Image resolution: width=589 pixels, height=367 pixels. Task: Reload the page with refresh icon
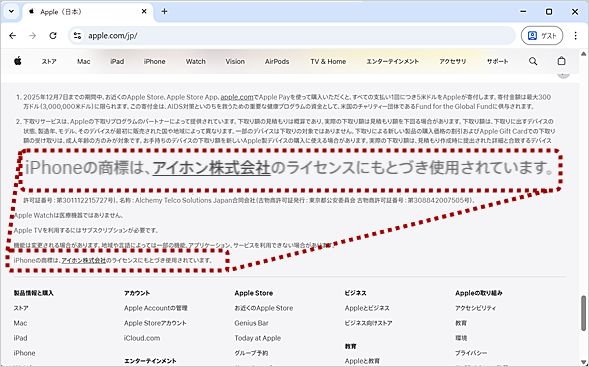pos(53,36)
